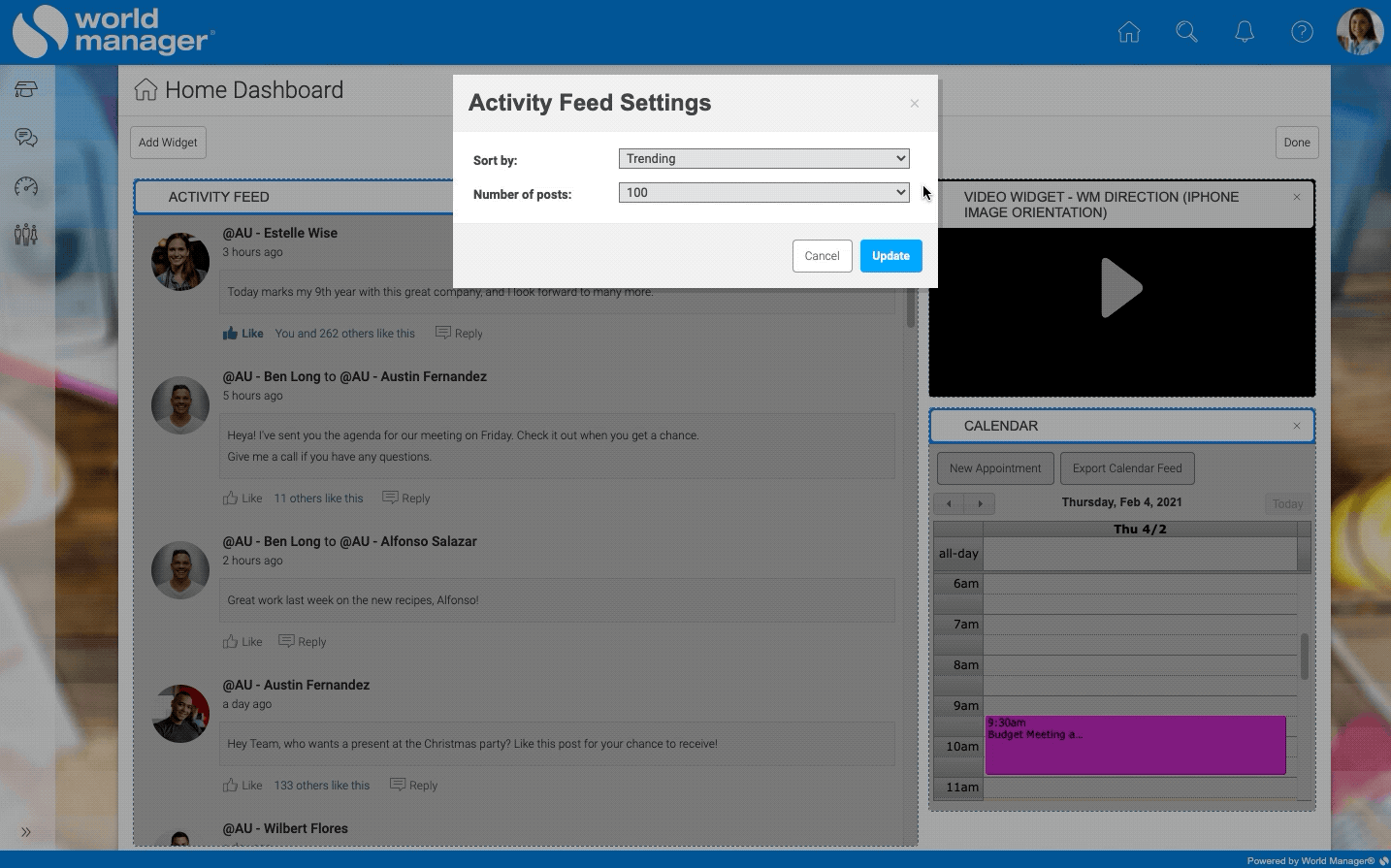
Task: Like Estelle Wise's anniversary post
Action: coord(243,333)
